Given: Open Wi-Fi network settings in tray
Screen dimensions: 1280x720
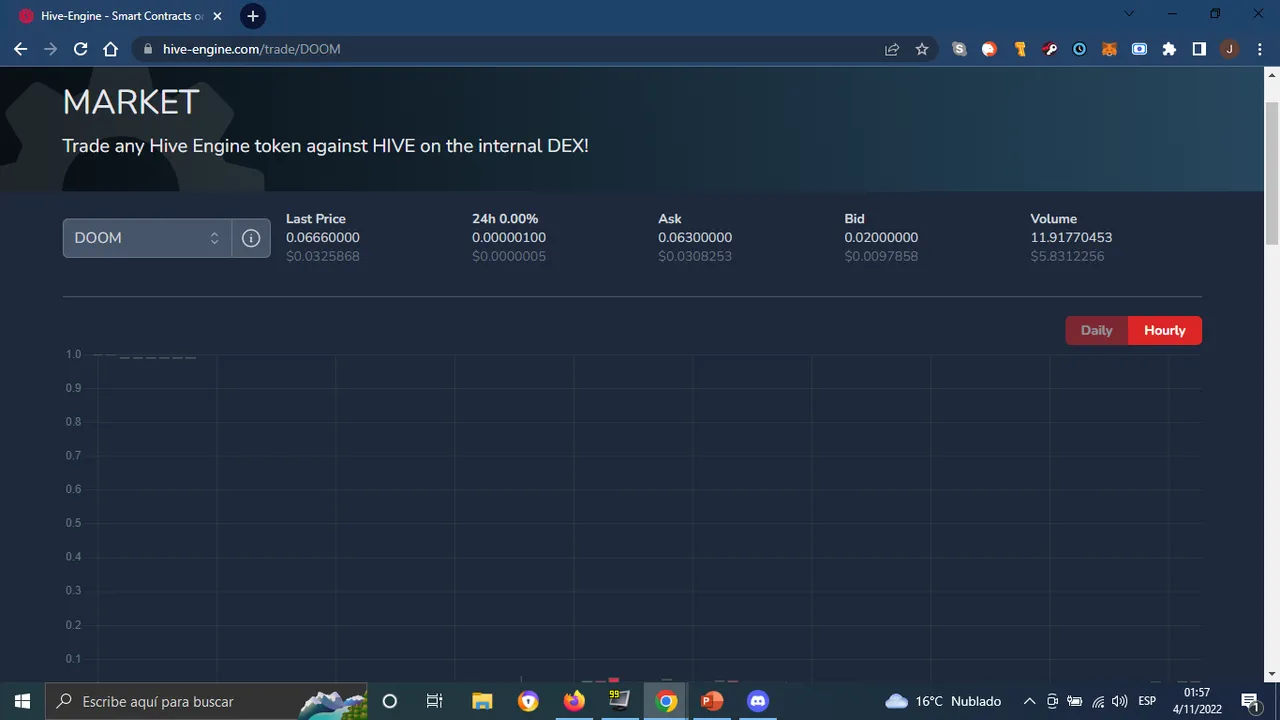Looking at the screenshot, I should 1098,701.
